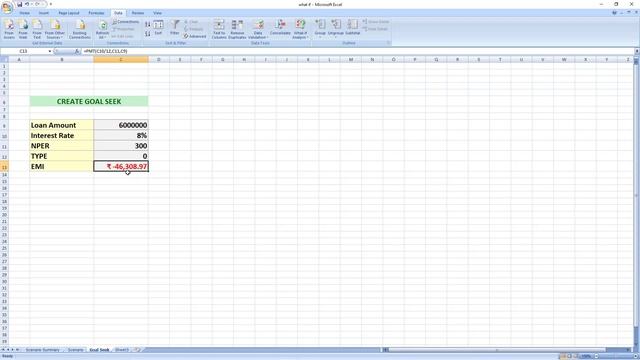Image resolution: width=640 pixels, height=360 pixels.
Task: Click the Connections button
Action: [126, 22]
